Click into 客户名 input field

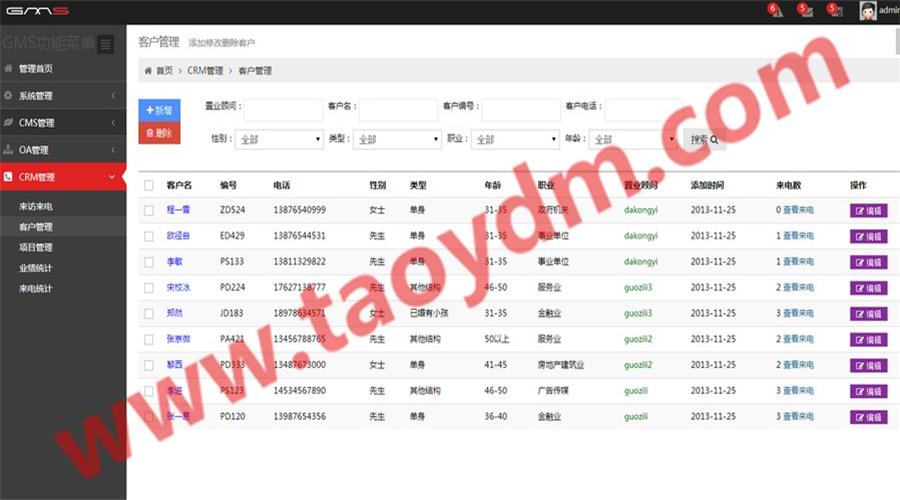point(399,110)
